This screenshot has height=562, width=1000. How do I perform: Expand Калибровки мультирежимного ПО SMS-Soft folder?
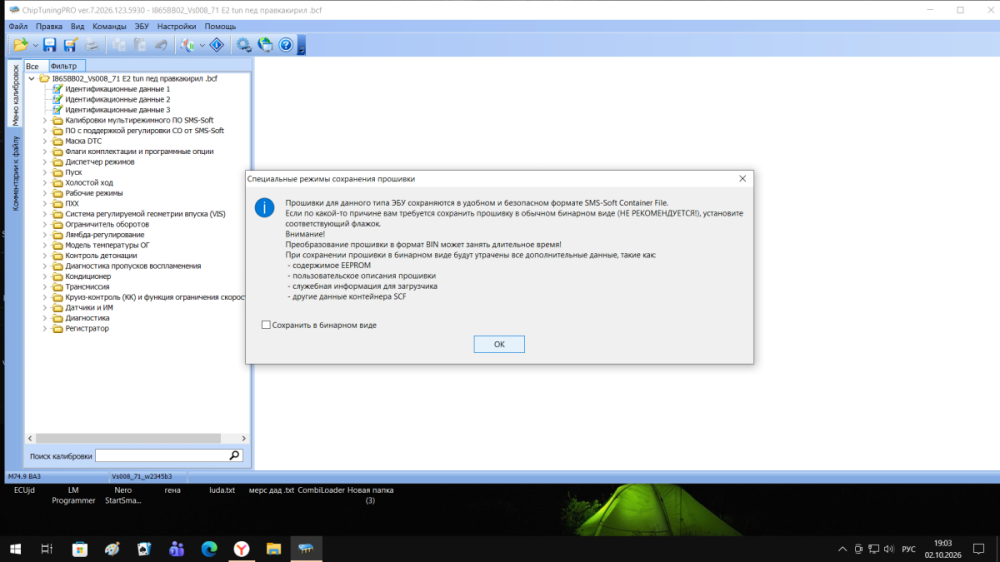[x=45, y=120]
